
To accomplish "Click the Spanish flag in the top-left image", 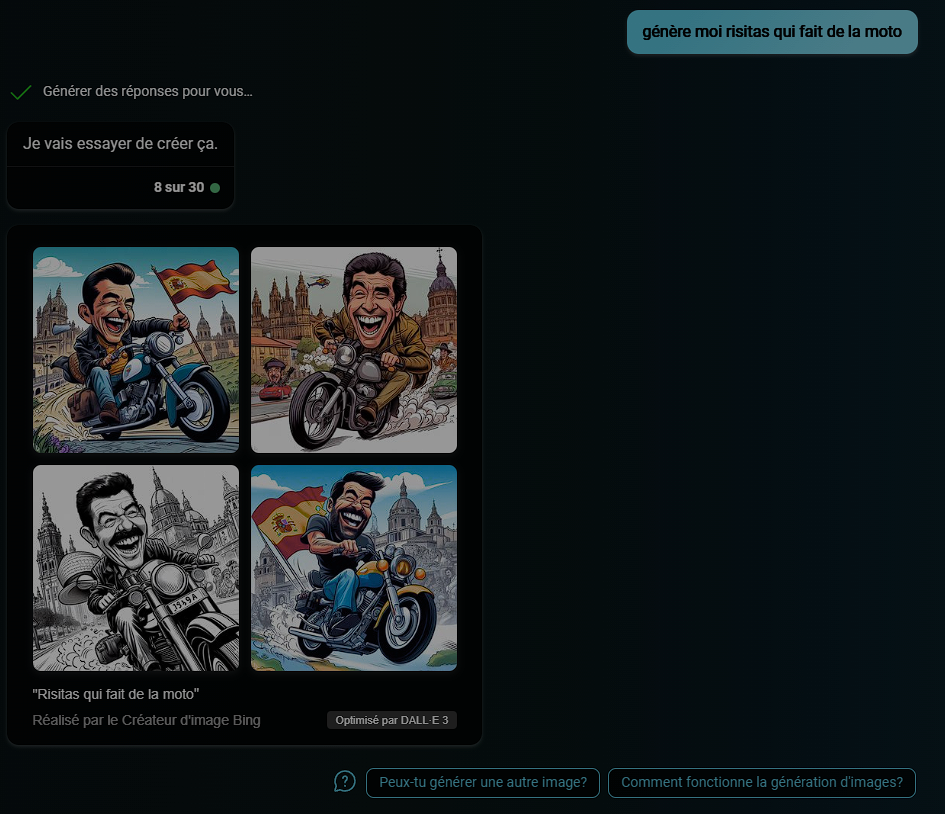I will coord(195,280).
